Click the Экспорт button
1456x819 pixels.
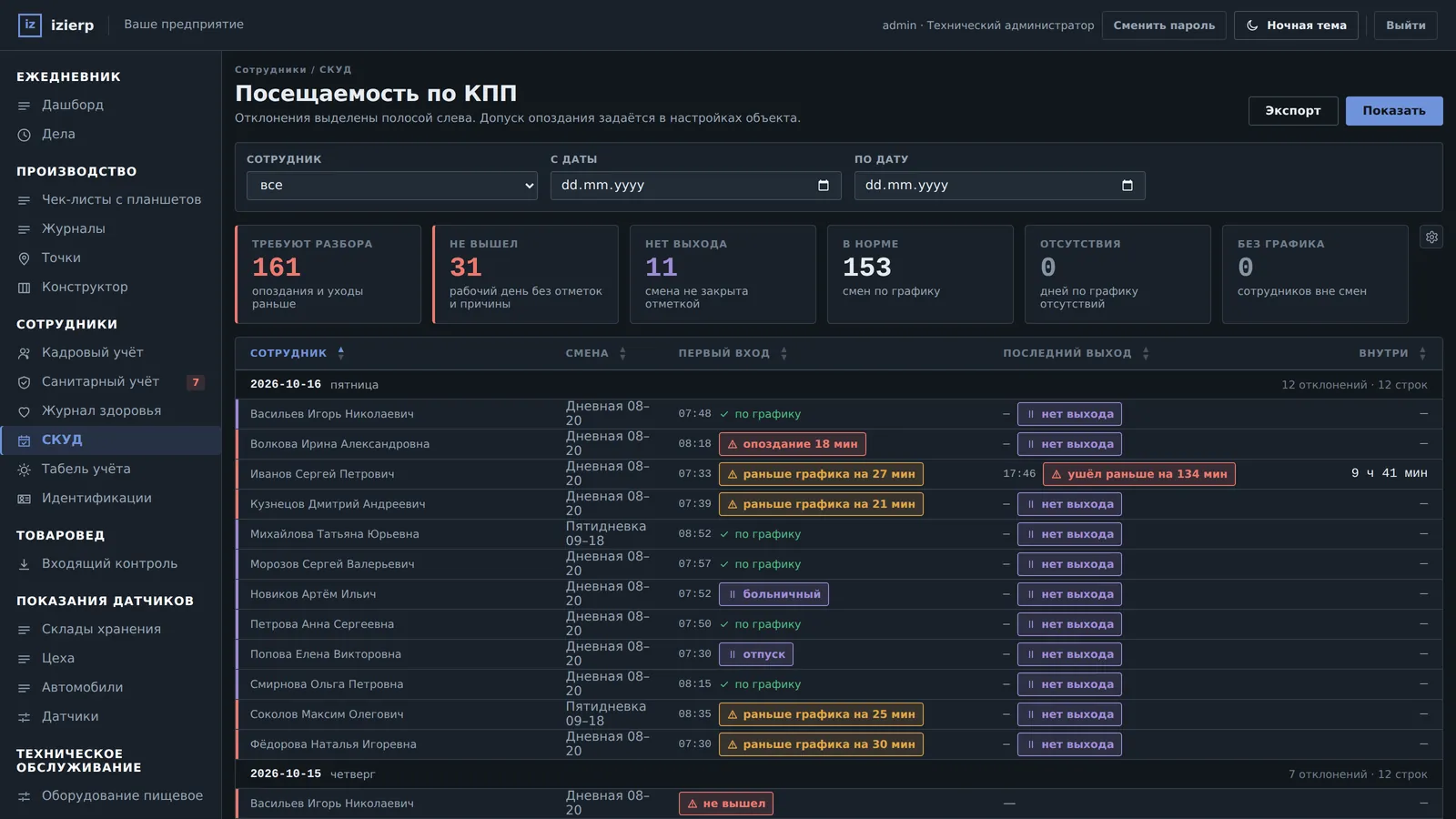pyautogui.click(x=1293, y=111)
